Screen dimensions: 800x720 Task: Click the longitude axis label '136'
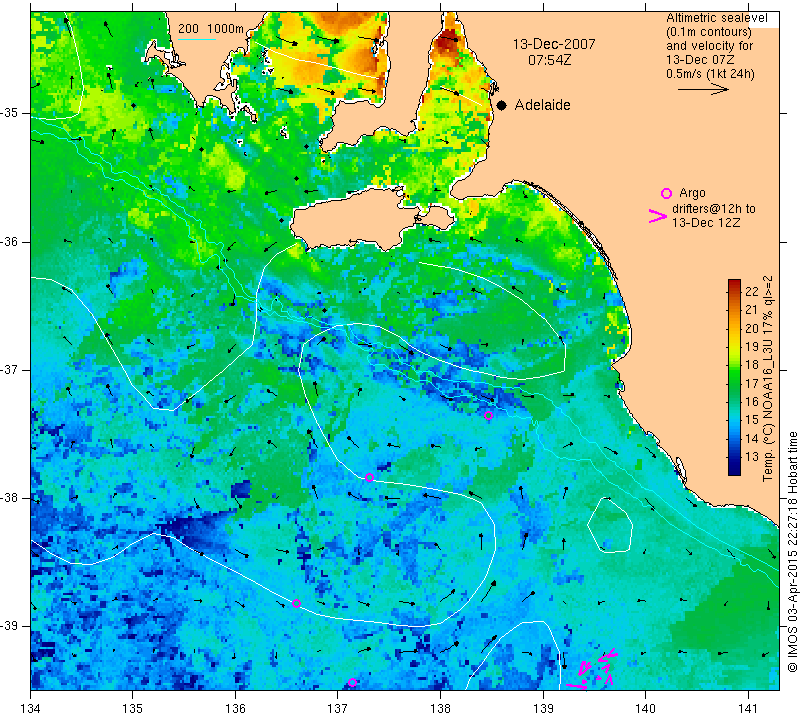[235, 709]
